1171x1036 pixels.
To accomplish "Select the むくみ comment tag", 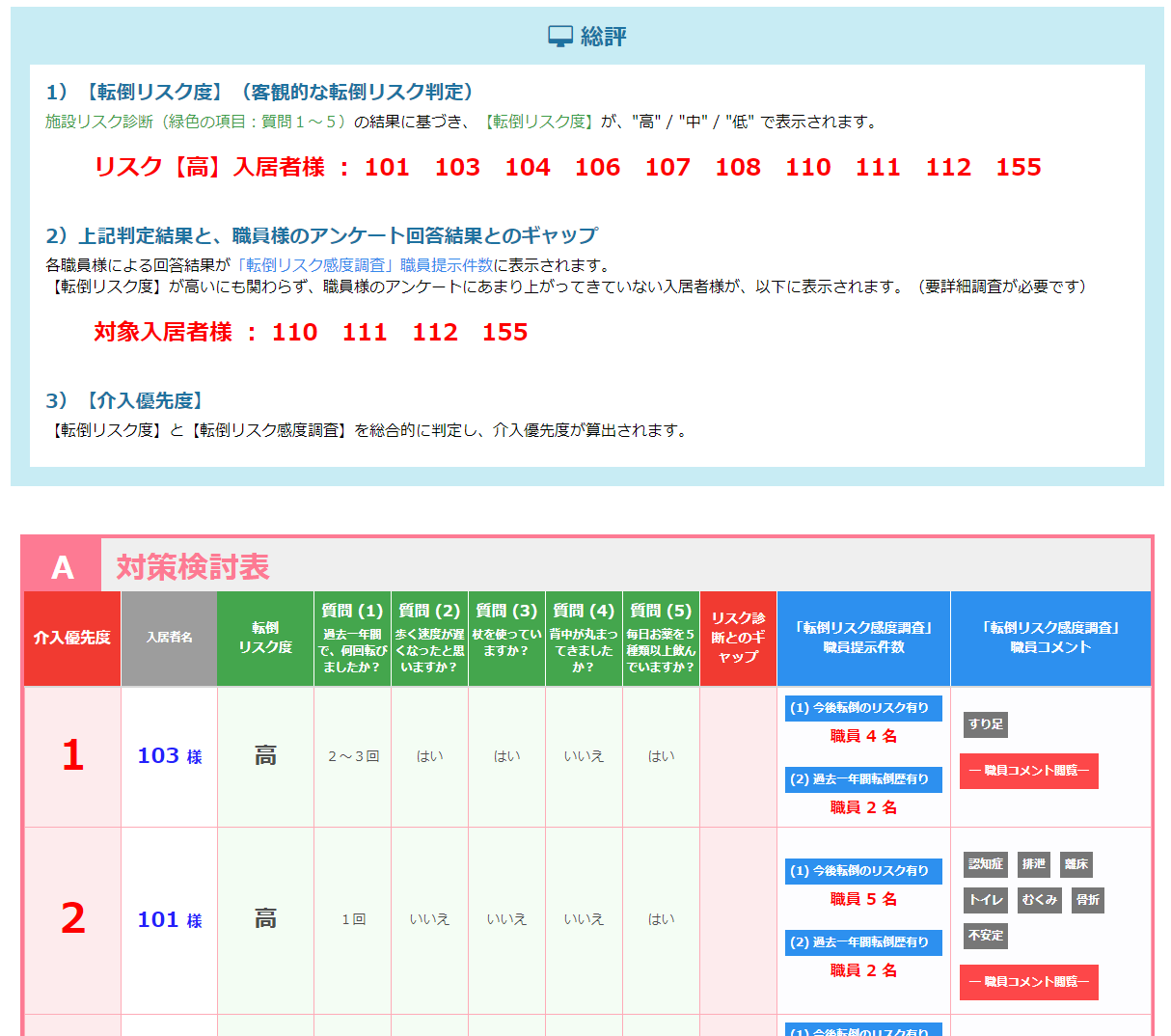I will tap(1039, 900).
